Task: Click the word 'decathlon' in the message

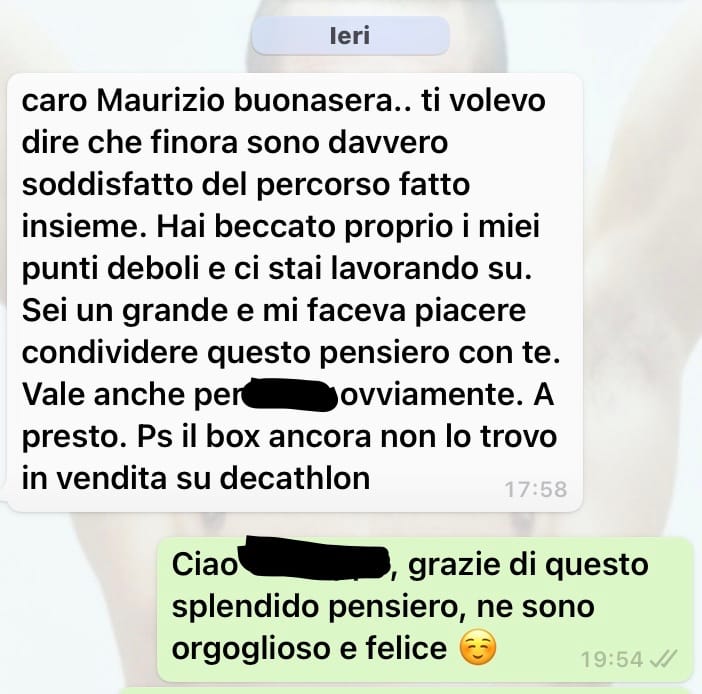Action: point(295,478)
